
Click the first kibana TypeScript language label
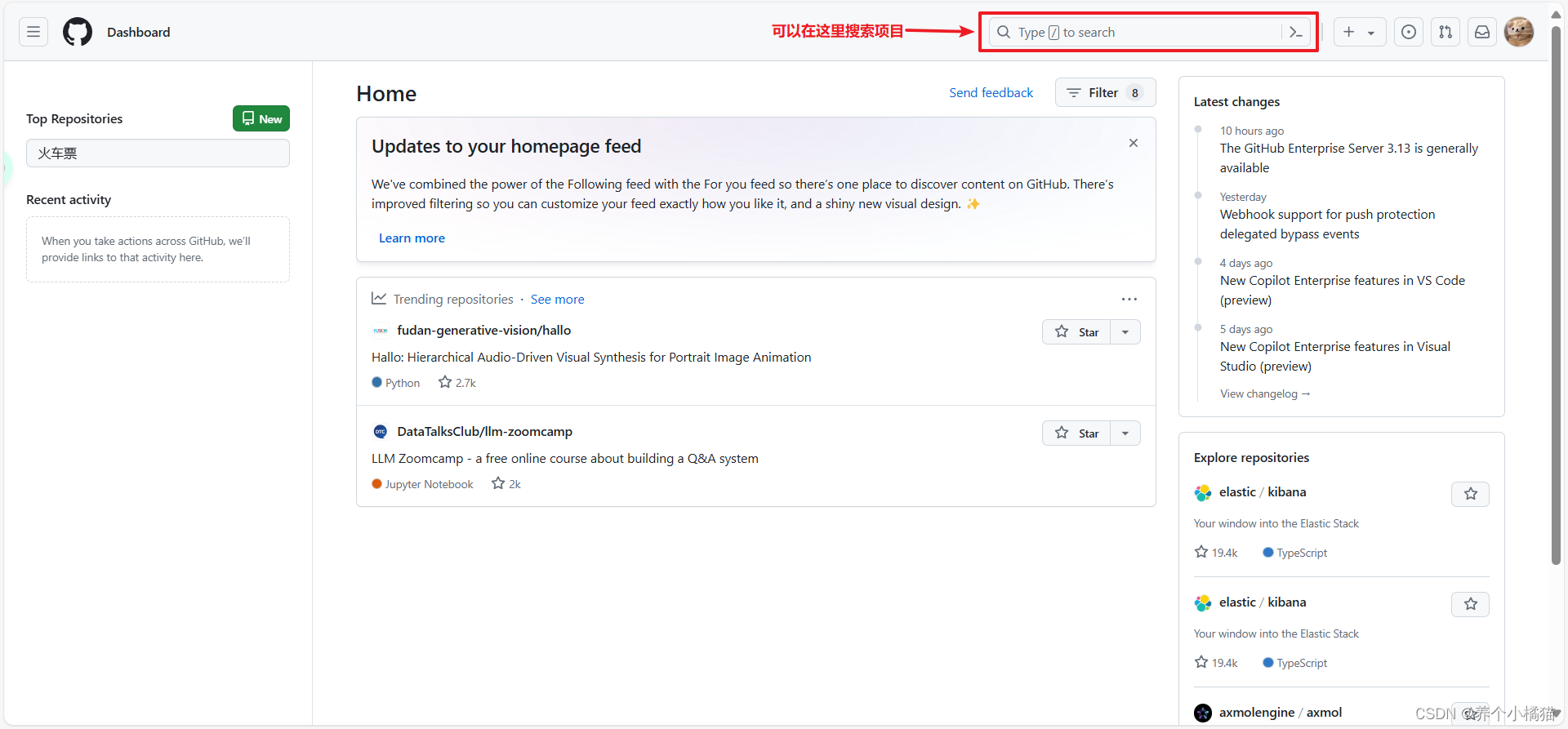1295,553
